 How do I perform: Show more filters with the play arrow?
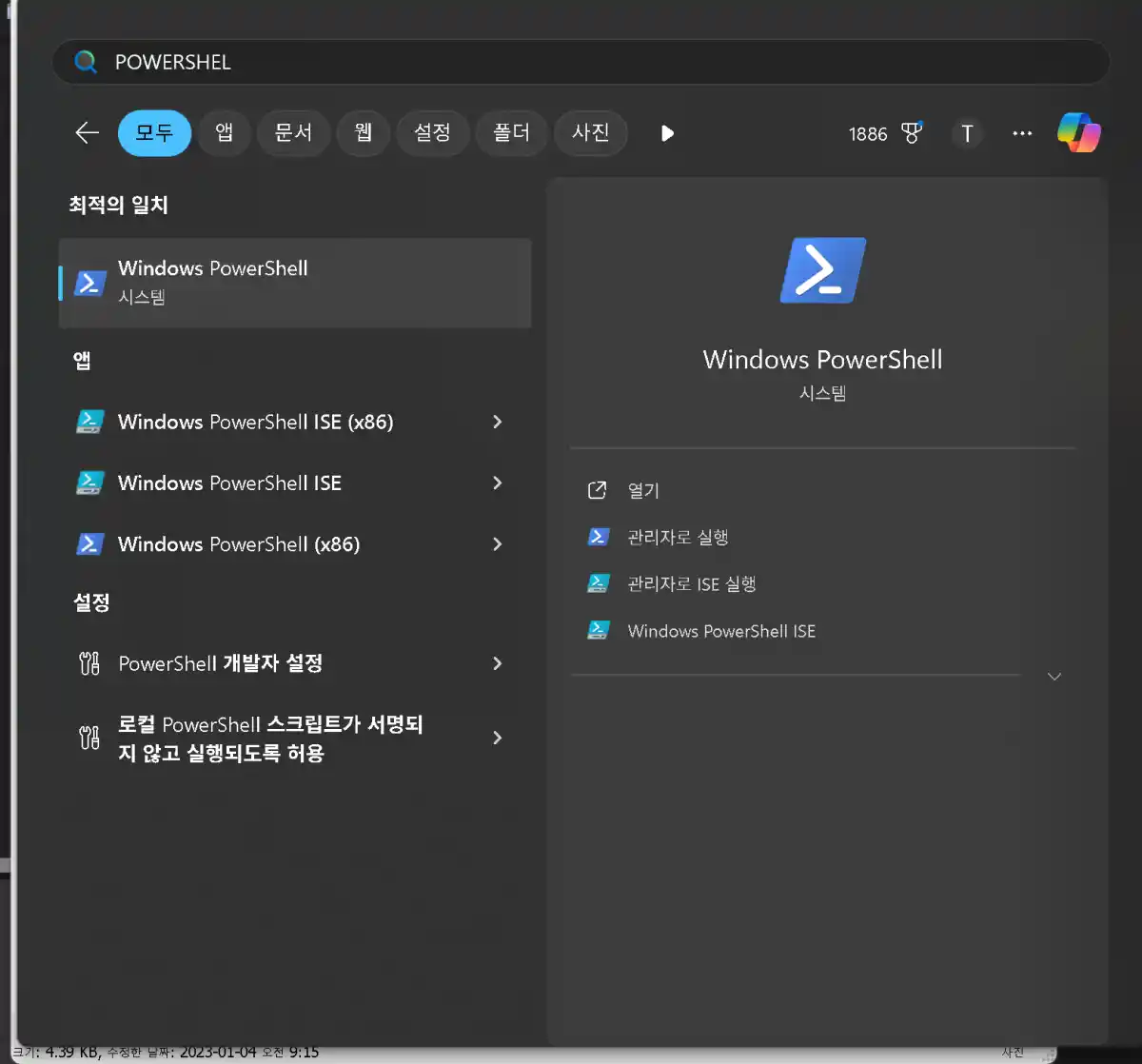pos(667,133)
